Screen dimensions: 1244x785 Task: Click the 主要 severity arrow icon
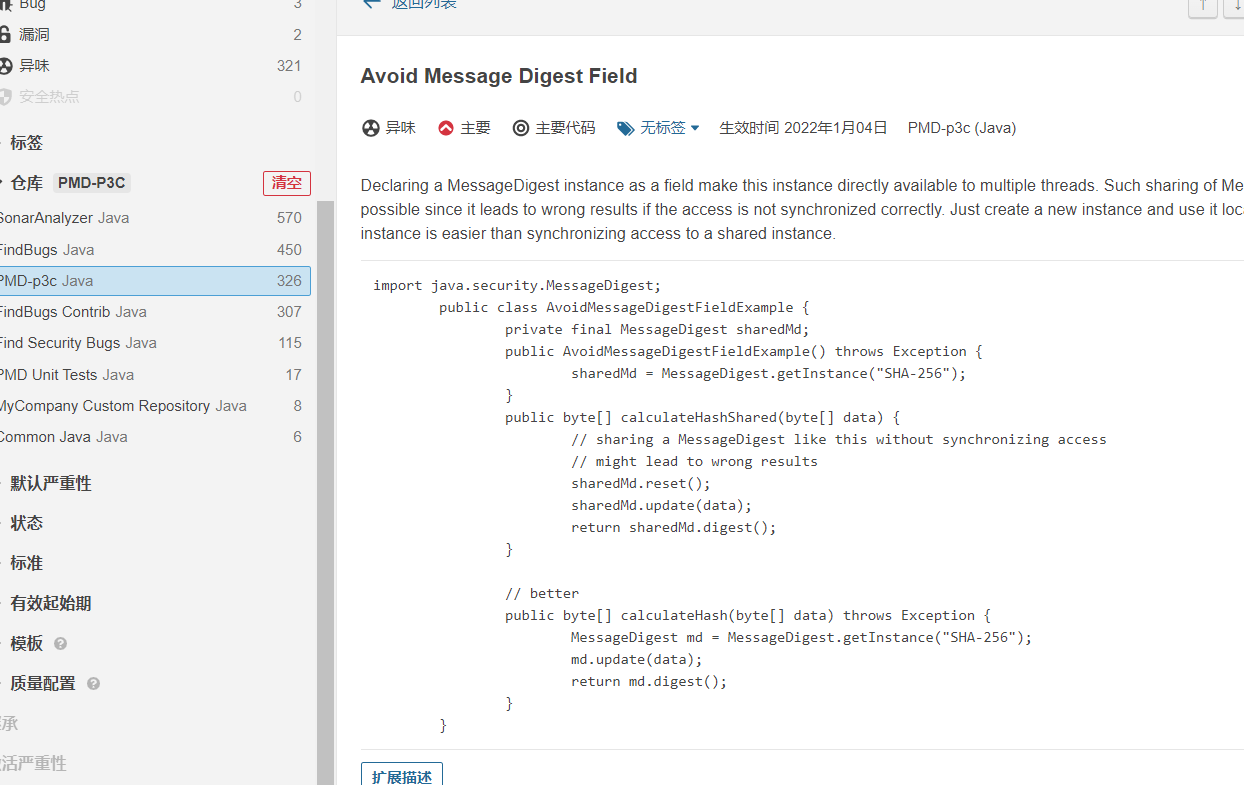pos(444,127)
